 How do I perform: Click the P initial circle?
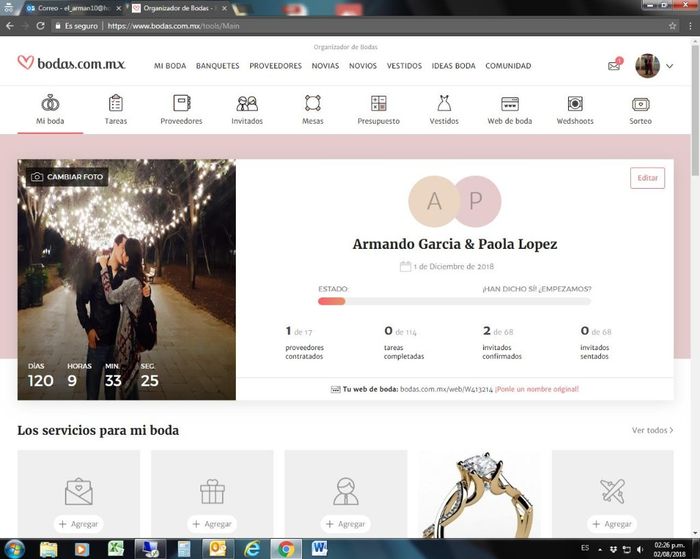(476, 201)
